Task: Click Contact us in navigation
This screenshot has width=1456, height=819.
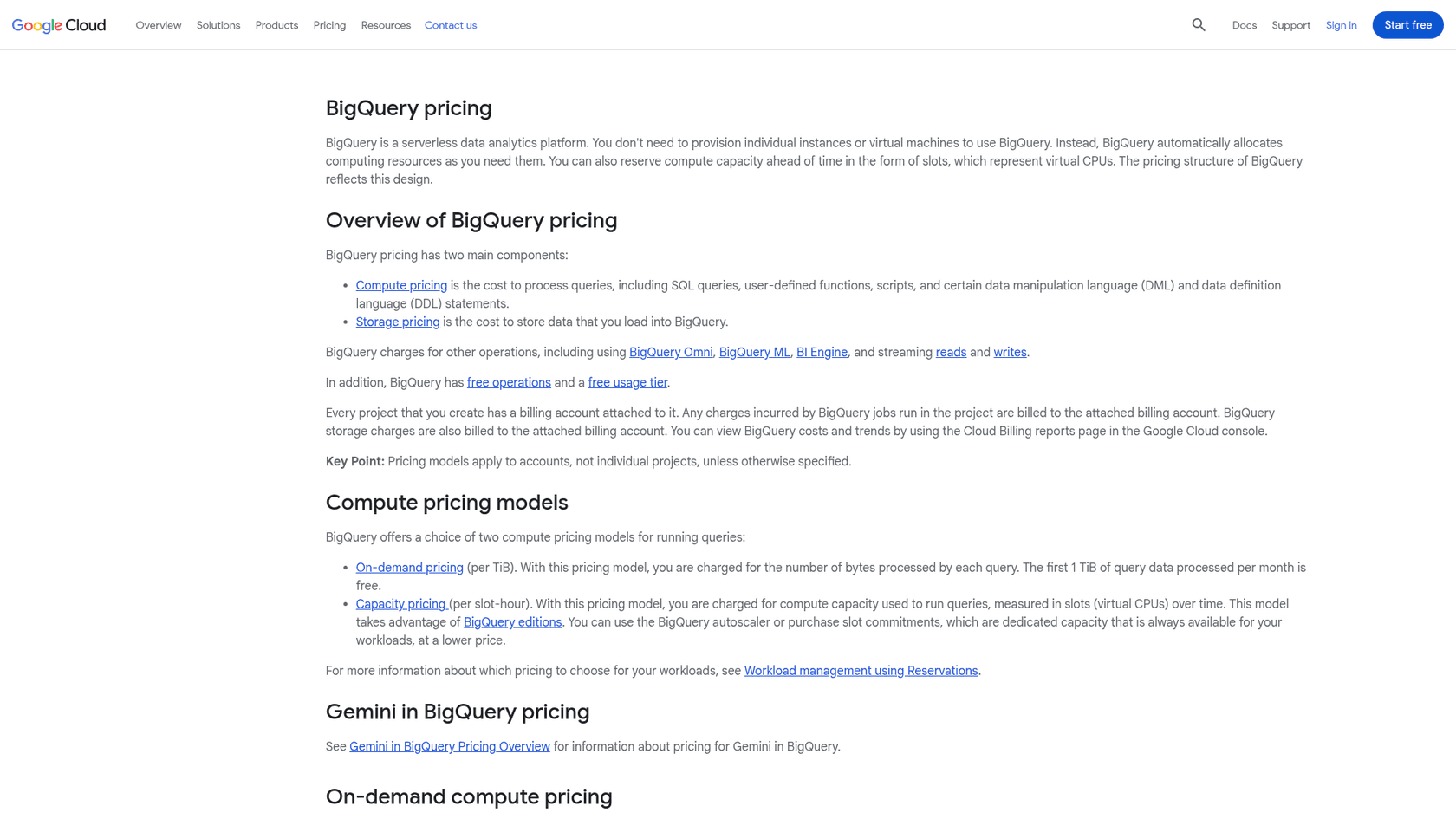Action: 451,25
